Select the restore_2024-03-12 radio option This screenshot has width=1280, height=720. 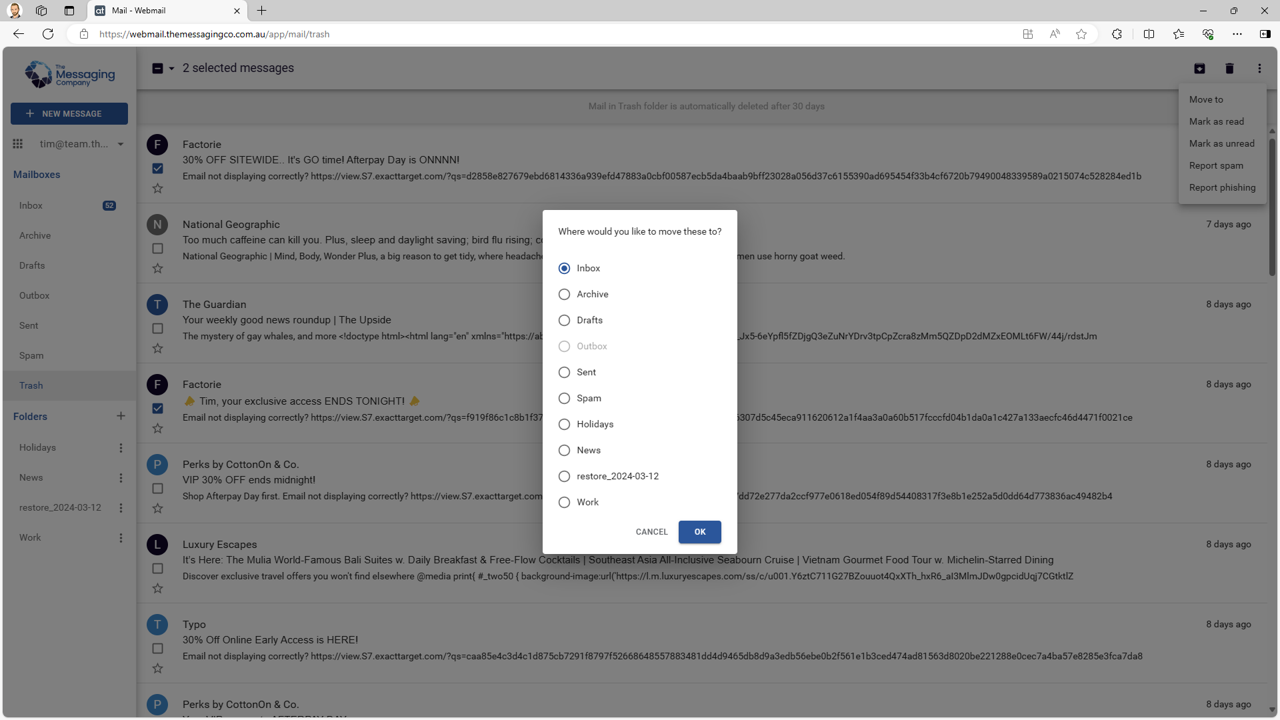[564, 476]
